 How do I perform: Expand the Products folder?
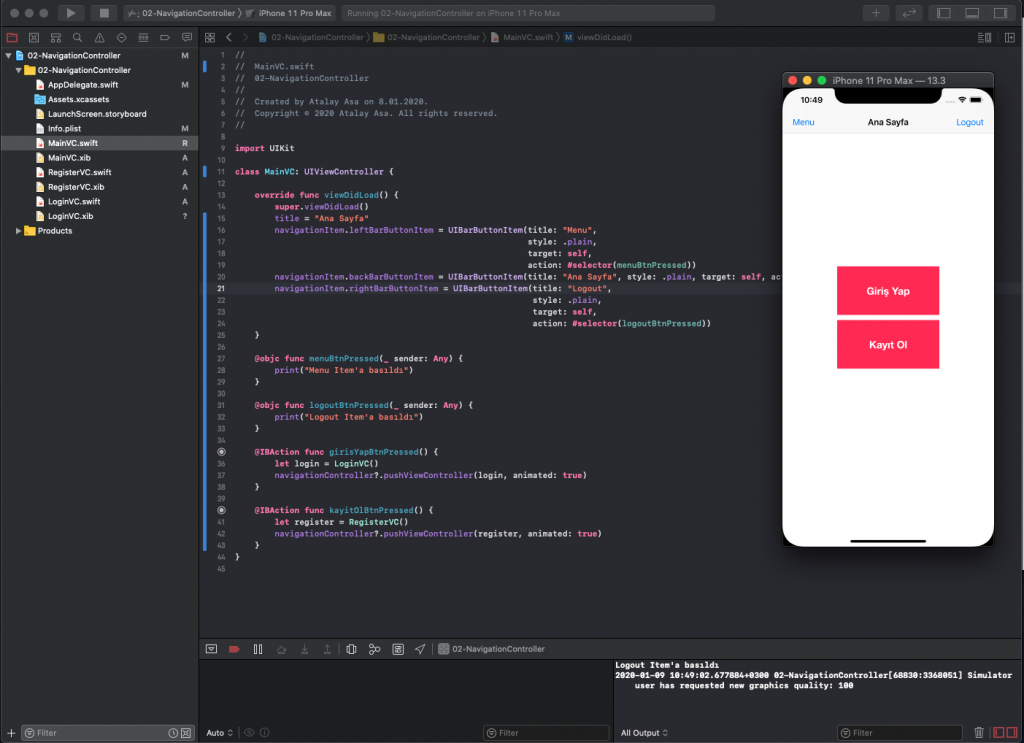(x=18, y=230)
